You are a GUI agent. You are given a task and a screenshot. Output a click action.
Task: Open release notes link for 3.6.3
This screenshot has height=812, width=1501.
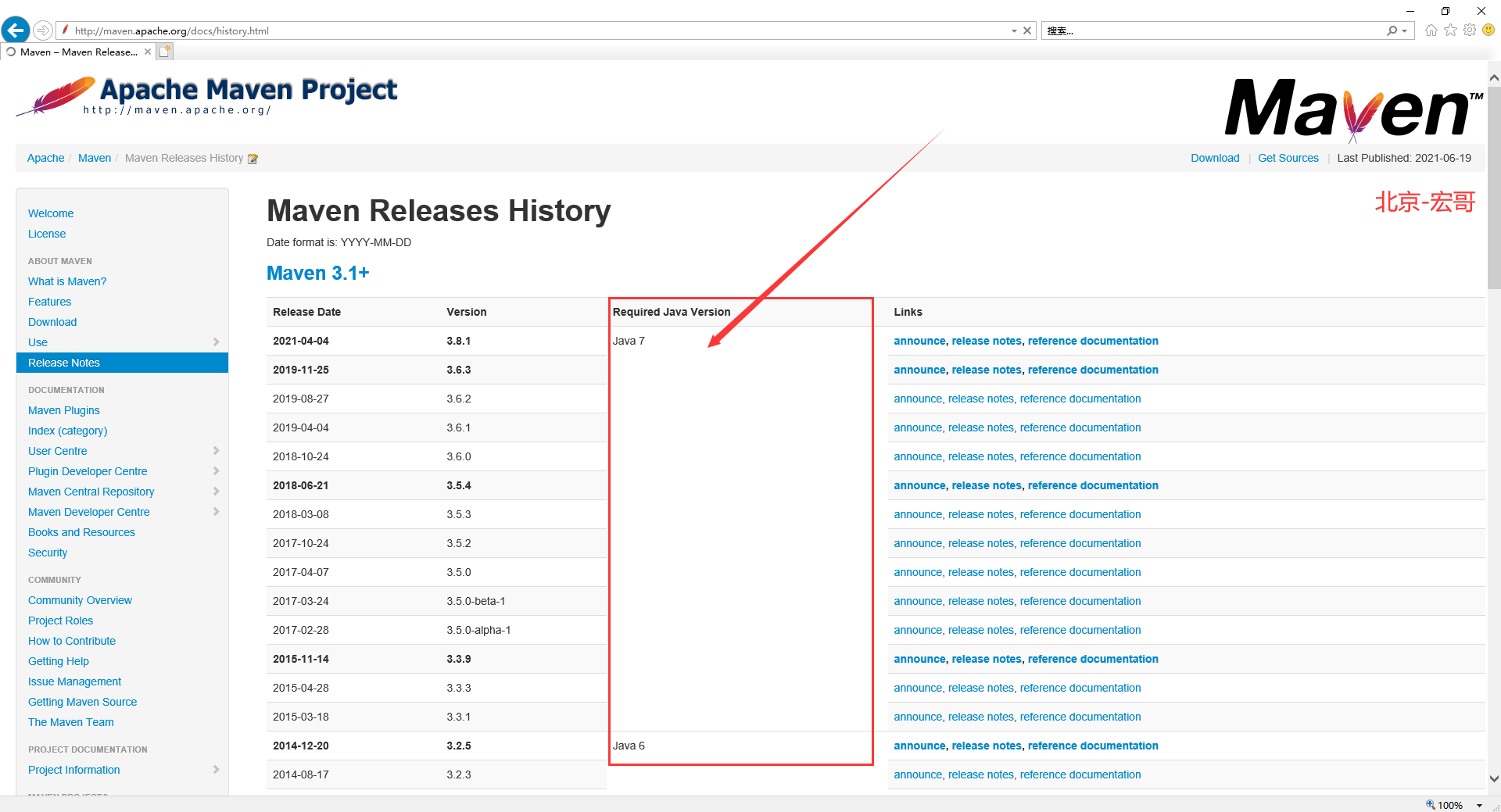coord(987,370)
